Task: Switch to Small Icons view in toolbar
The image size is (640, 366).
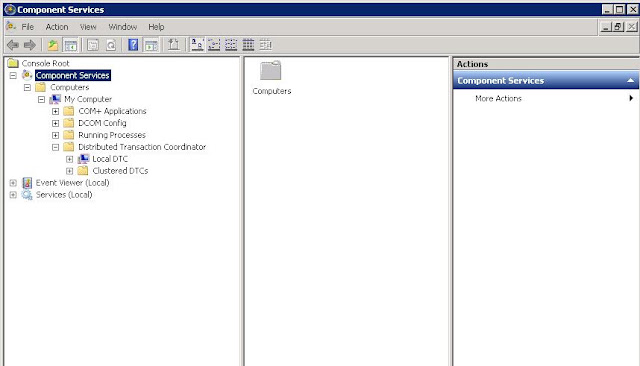Action: (214, 45)
